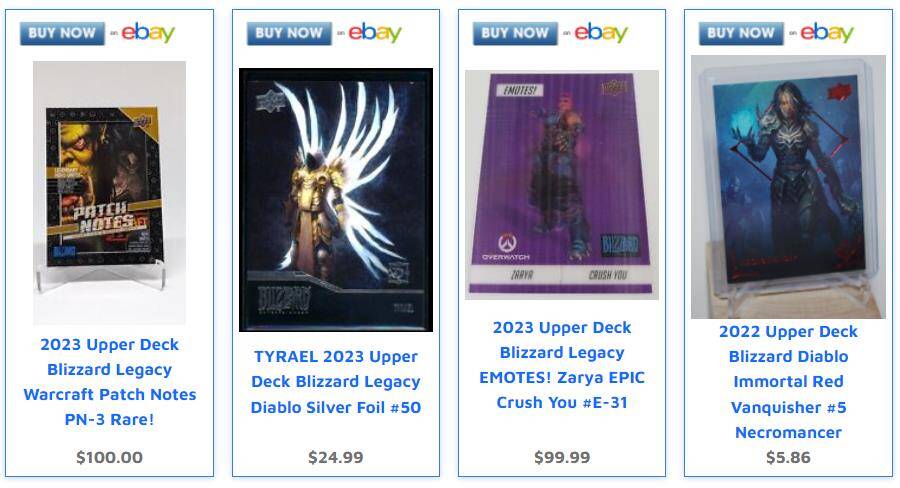Click Buy Now button for Warcraft Patch Notes card
The width and height of the screenshot is (900, 488).
(62, 33)
